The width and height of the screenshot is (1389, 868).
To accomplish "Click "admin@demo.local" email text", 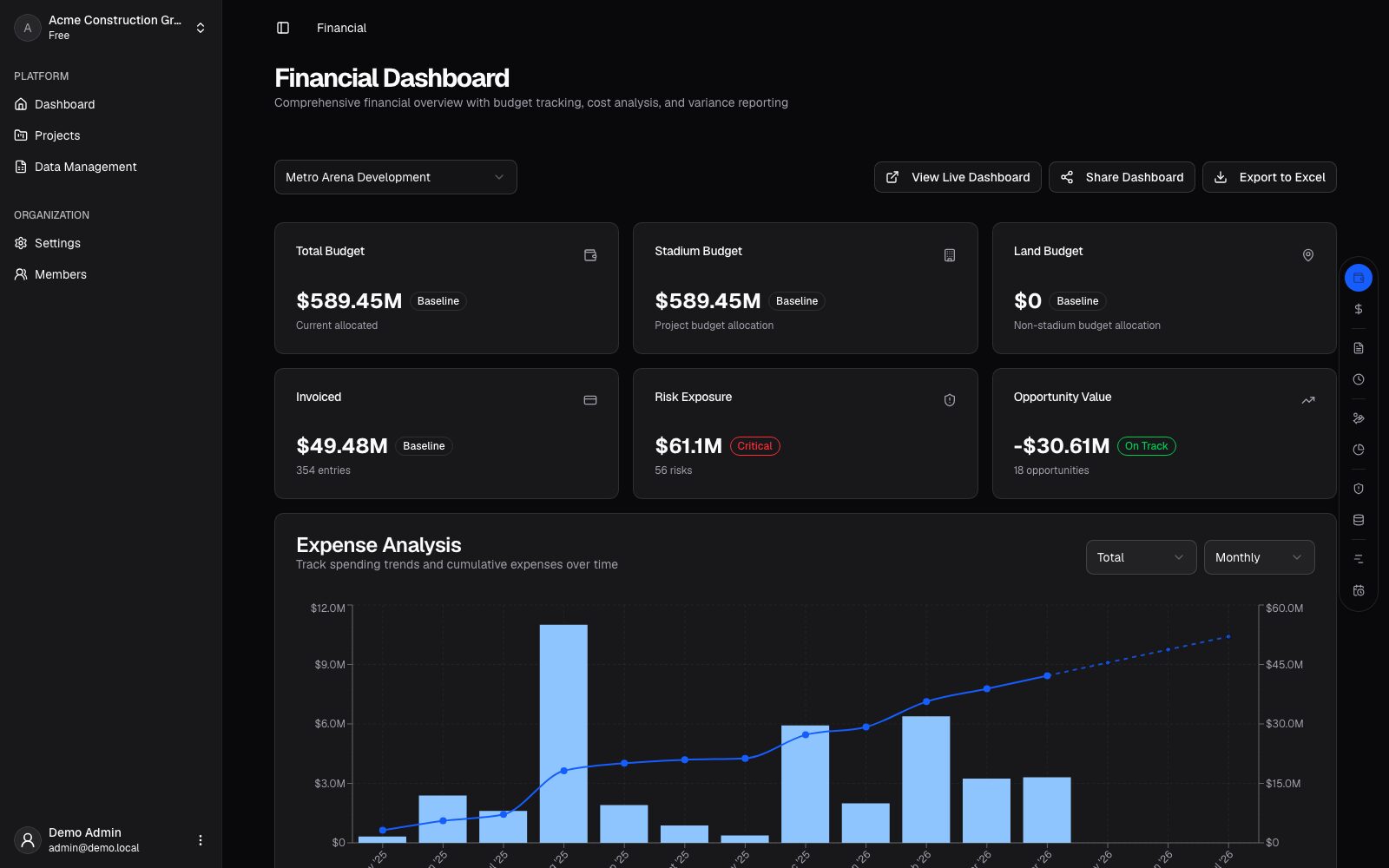I will (94, 848).
